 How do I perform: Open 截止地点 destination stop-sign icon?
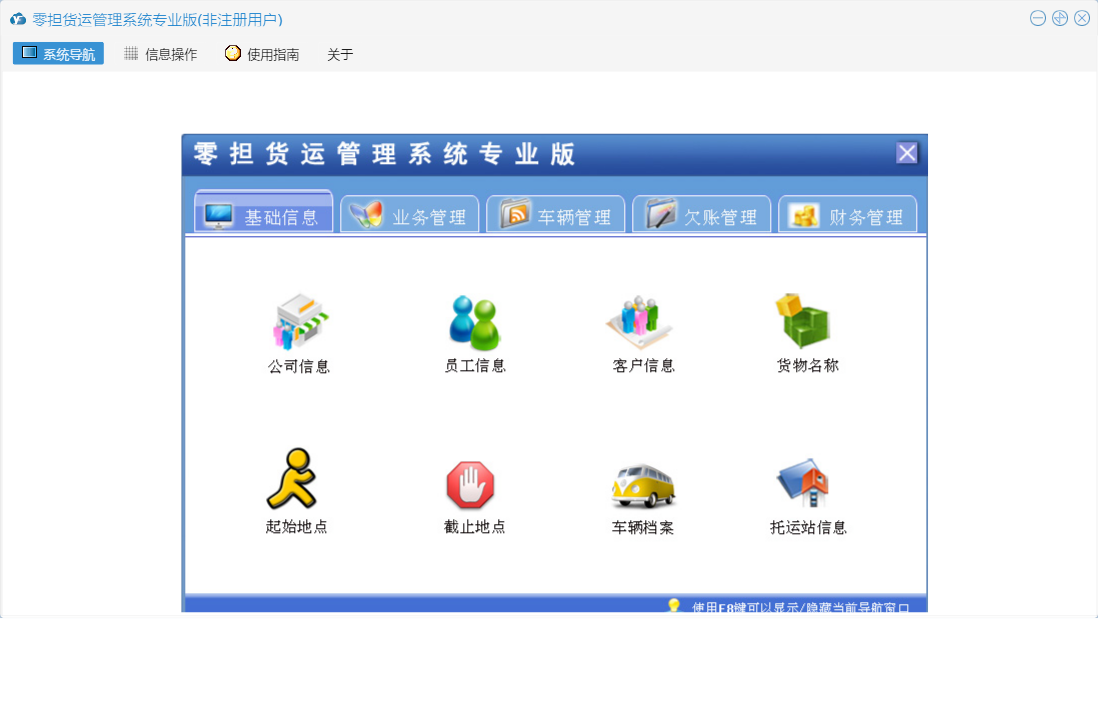pos(471,485)
